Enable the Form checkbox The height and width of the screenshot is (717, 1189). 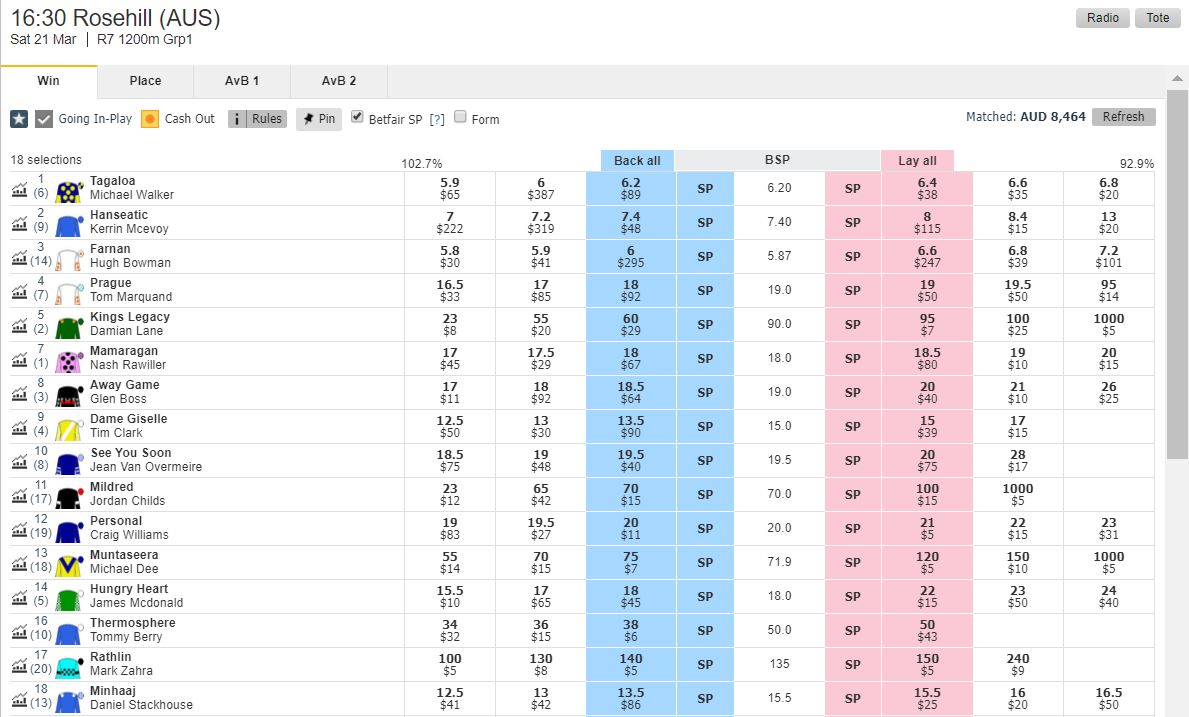[461, 117]
